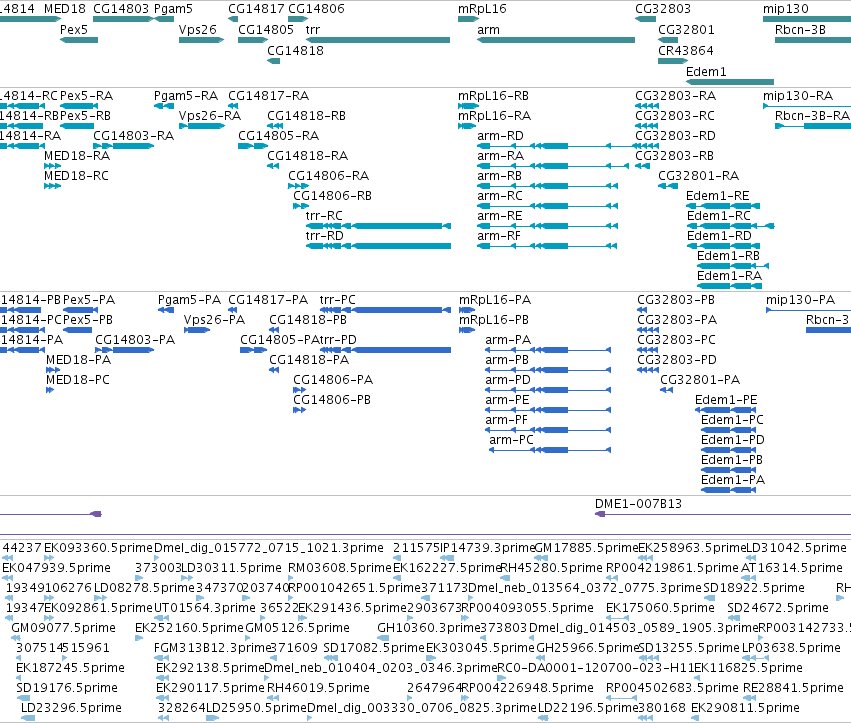
Task: Select the CG14806-PA protein feature
Action: click(300, 390)
